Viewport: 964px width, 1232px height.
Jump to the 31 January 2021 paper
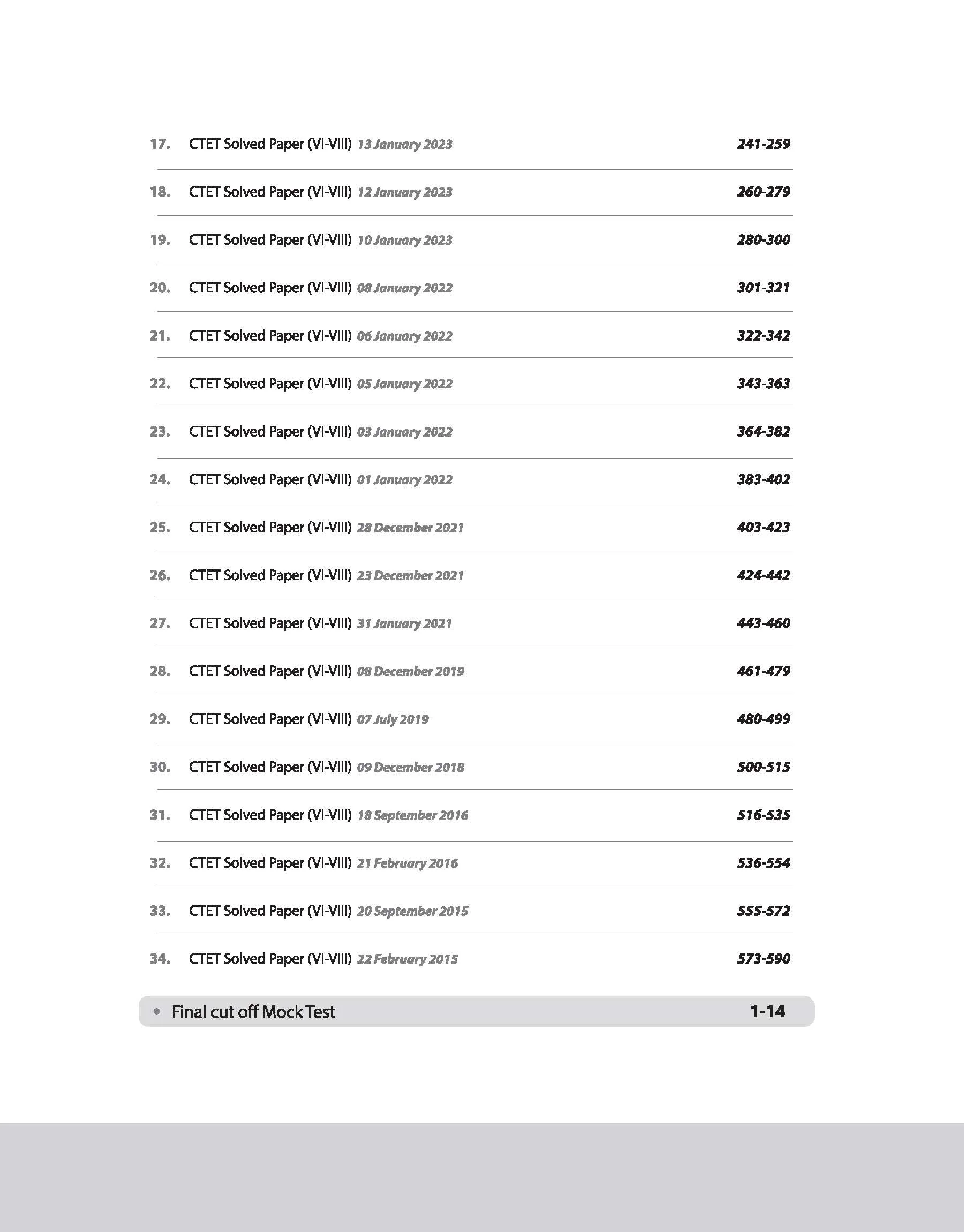coord(320,623)
